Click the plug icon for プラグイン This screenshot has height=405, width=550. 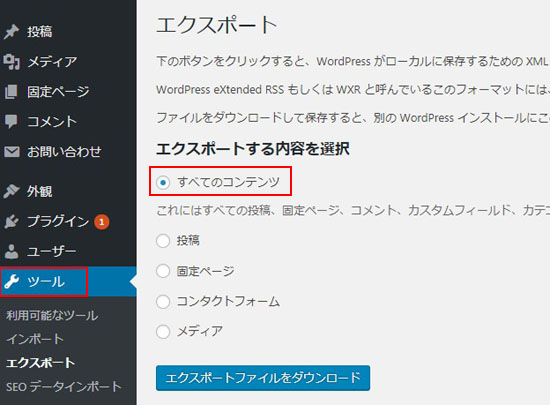click(x=11, y=222)
